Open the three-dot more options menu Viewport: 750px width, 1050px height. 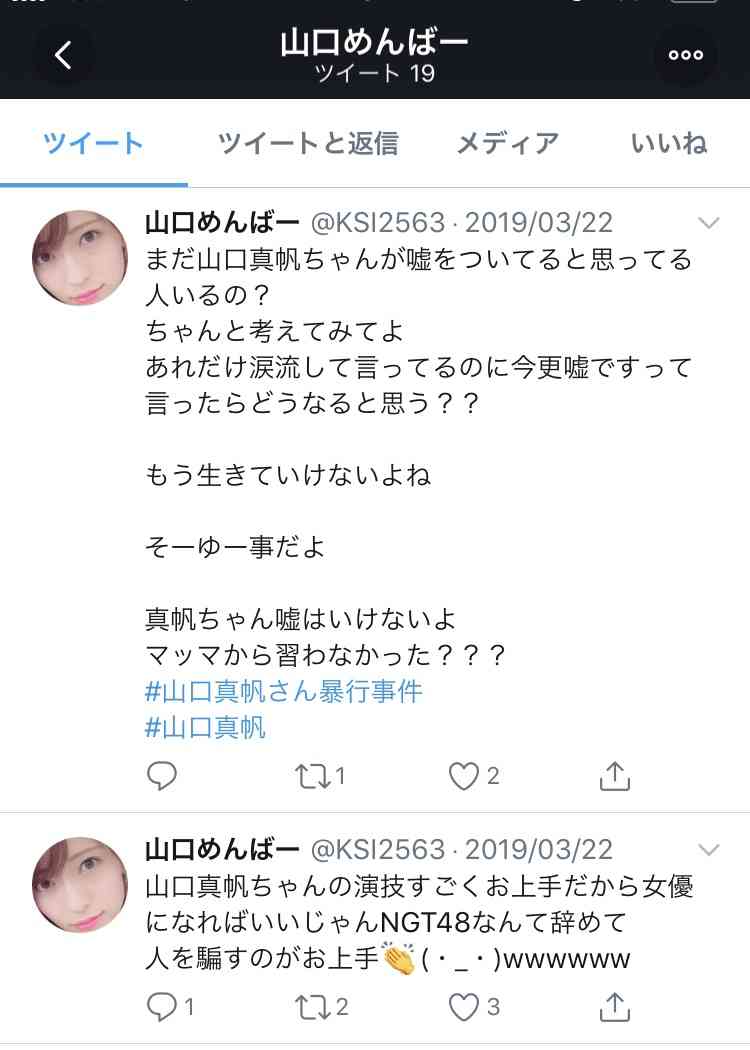point(685,56)
